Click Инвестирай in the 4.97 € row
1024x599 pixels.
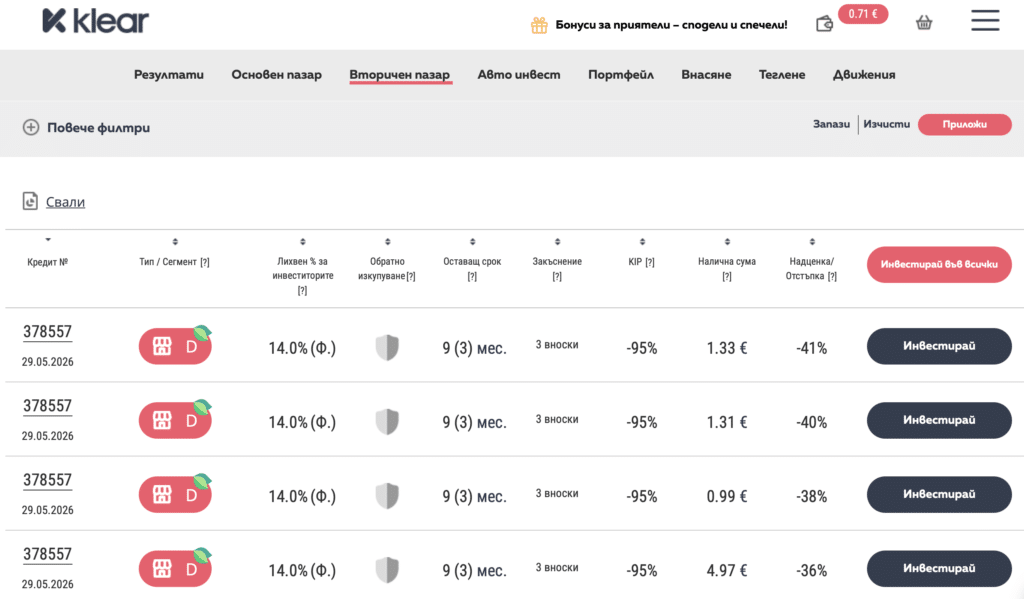coord(939,568)
